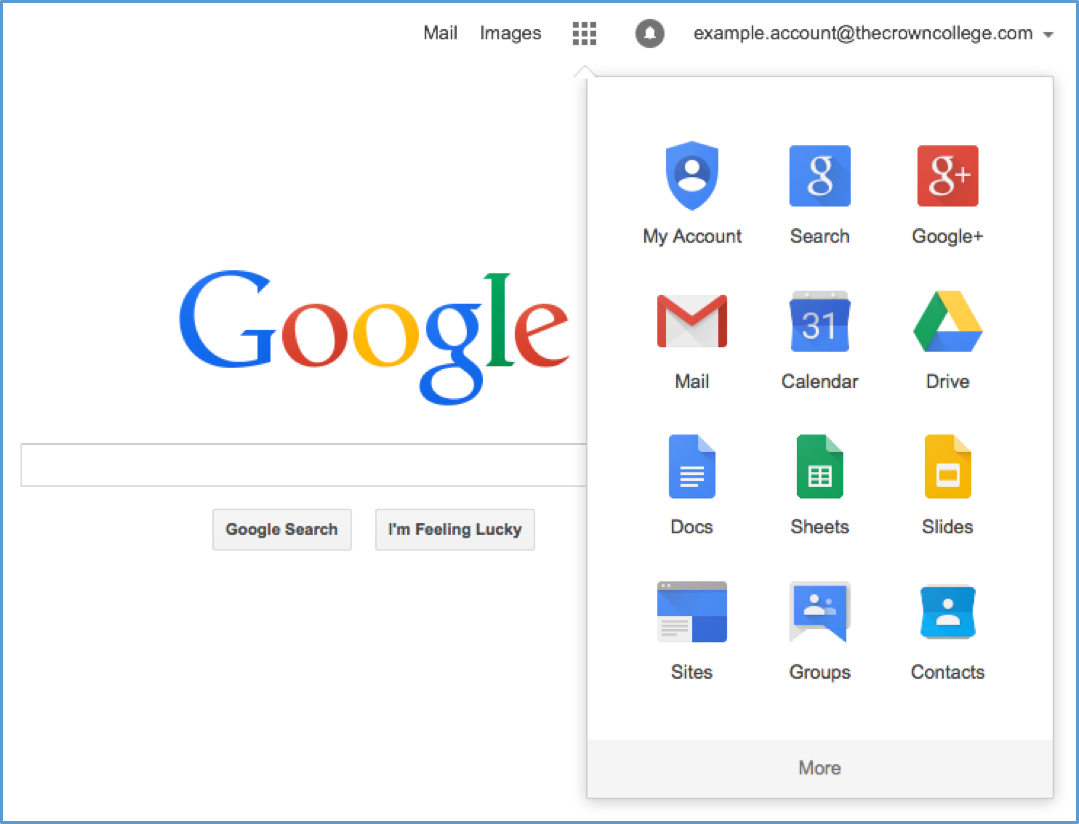Show more apps with the More button
This screenshot has height=824, width=1079.
(x=820, y=768)
